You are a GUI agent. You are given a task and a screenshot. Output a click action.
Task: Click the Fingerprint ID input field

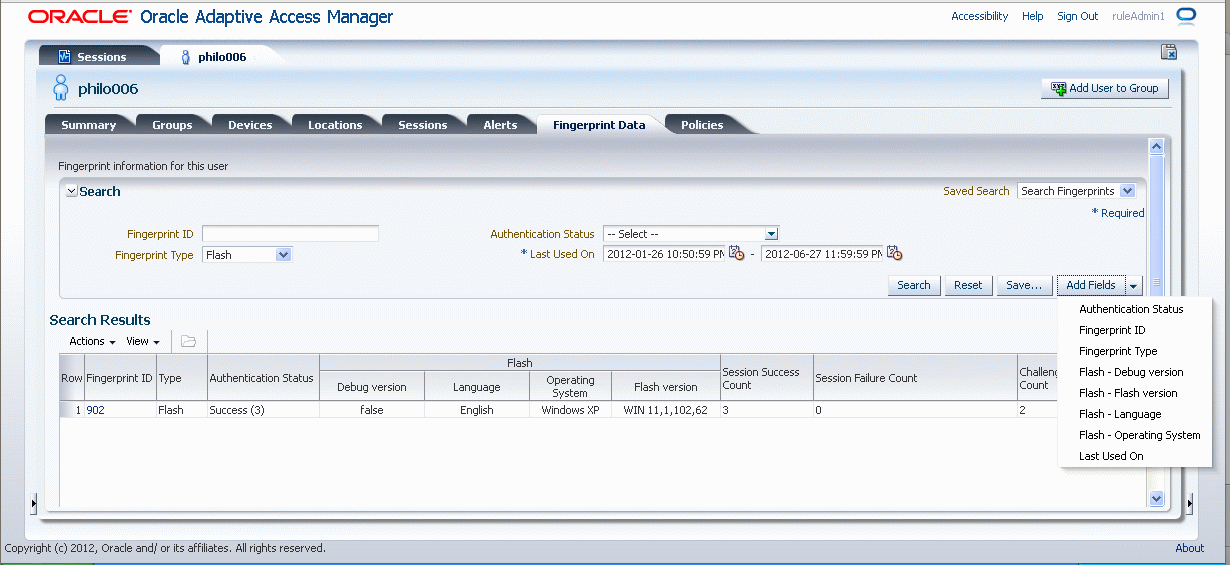(291, 234)
